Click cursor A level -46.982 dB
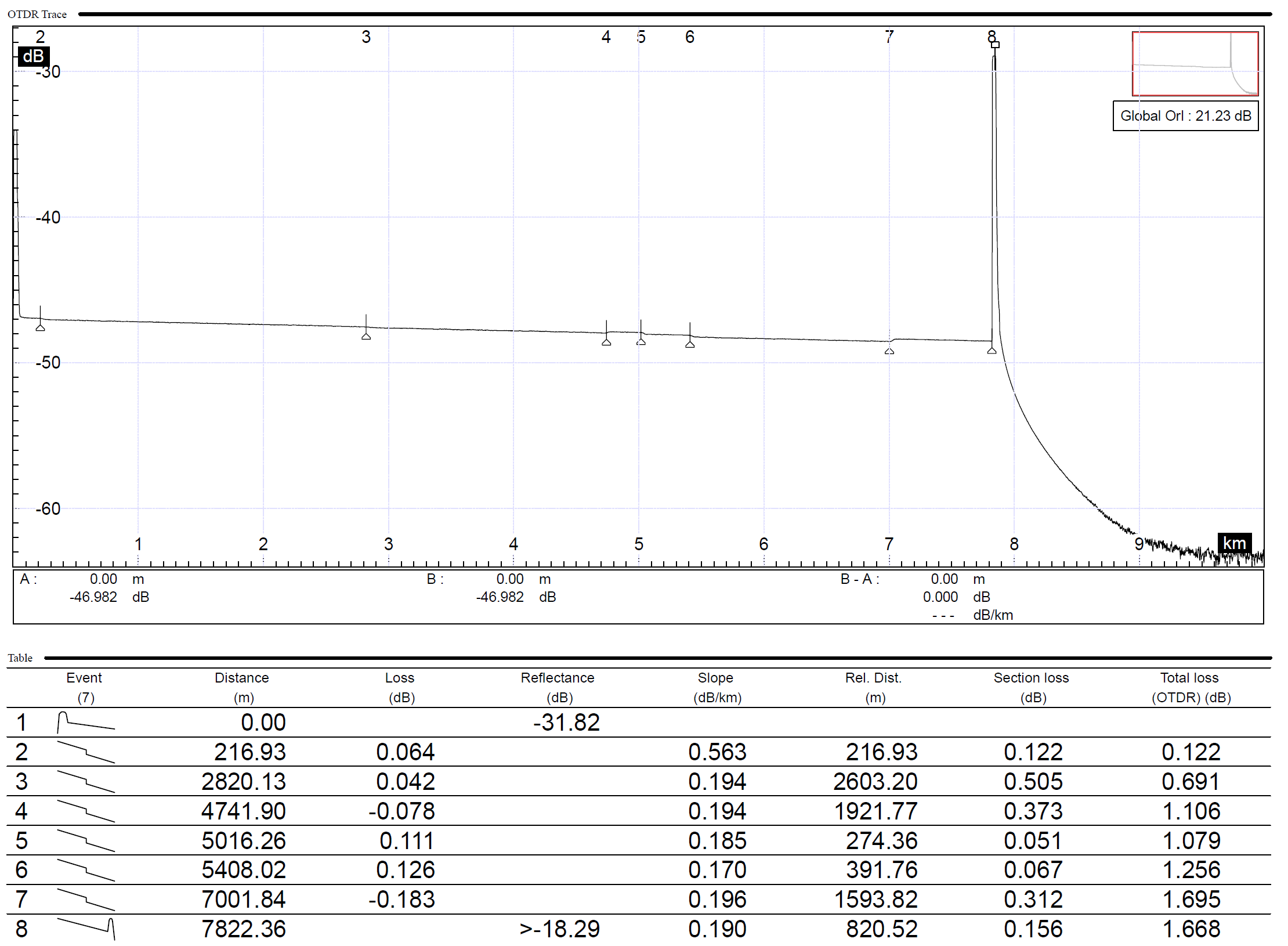Viewport: 1288px width, 946px height. pyautogui.click(x=110, y=597)
